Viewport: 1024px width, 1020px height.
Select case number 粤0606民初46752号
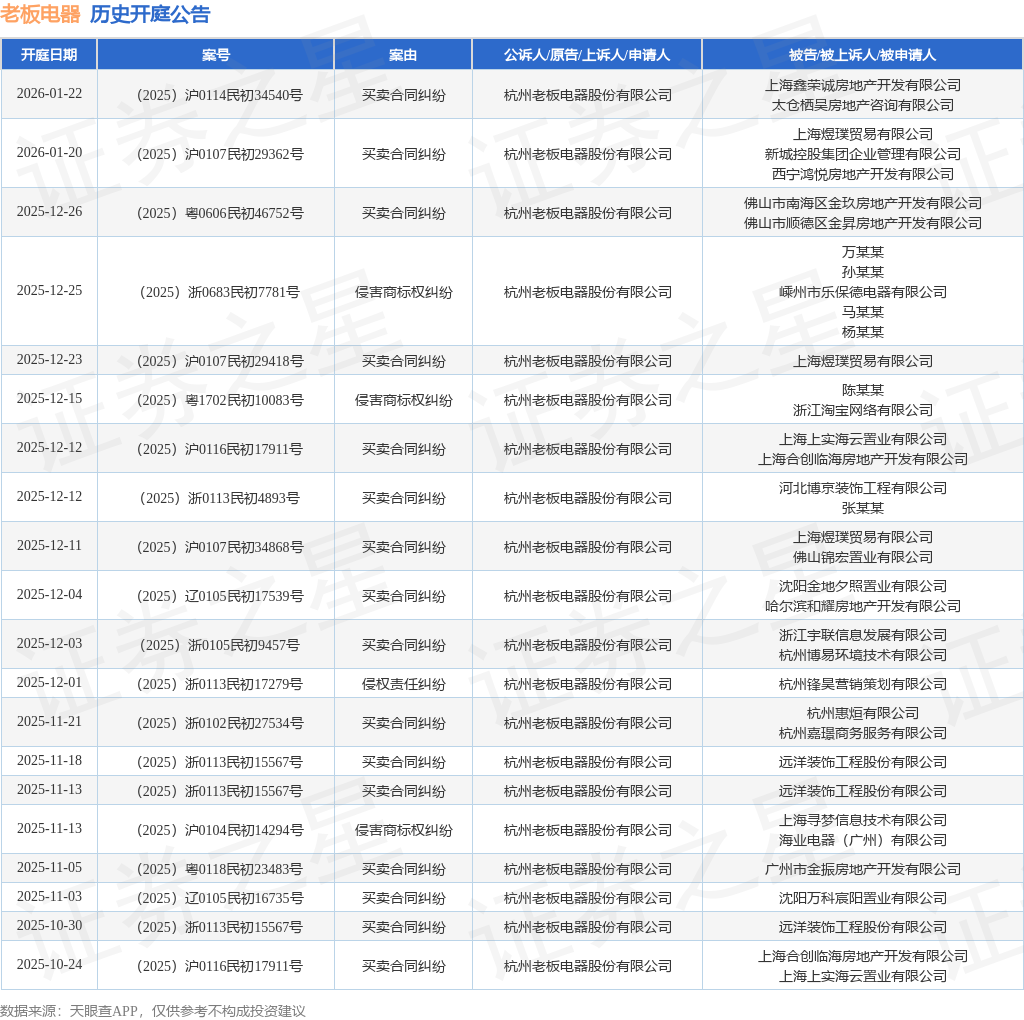(x=219, y=213)
